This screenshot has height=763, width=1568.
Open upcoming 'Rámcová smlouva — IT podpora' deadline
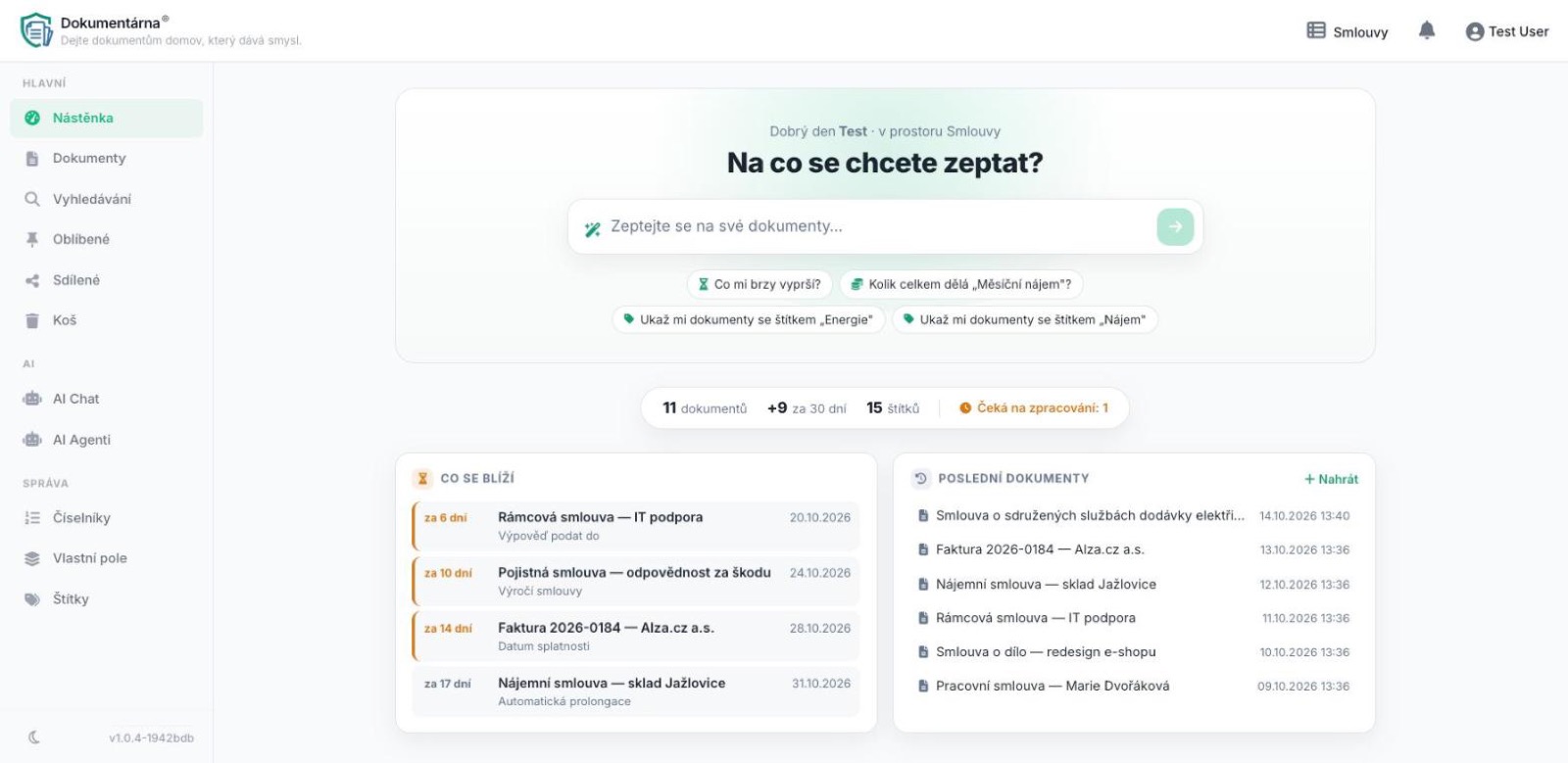pyautogui.click(x=636, y=526)
